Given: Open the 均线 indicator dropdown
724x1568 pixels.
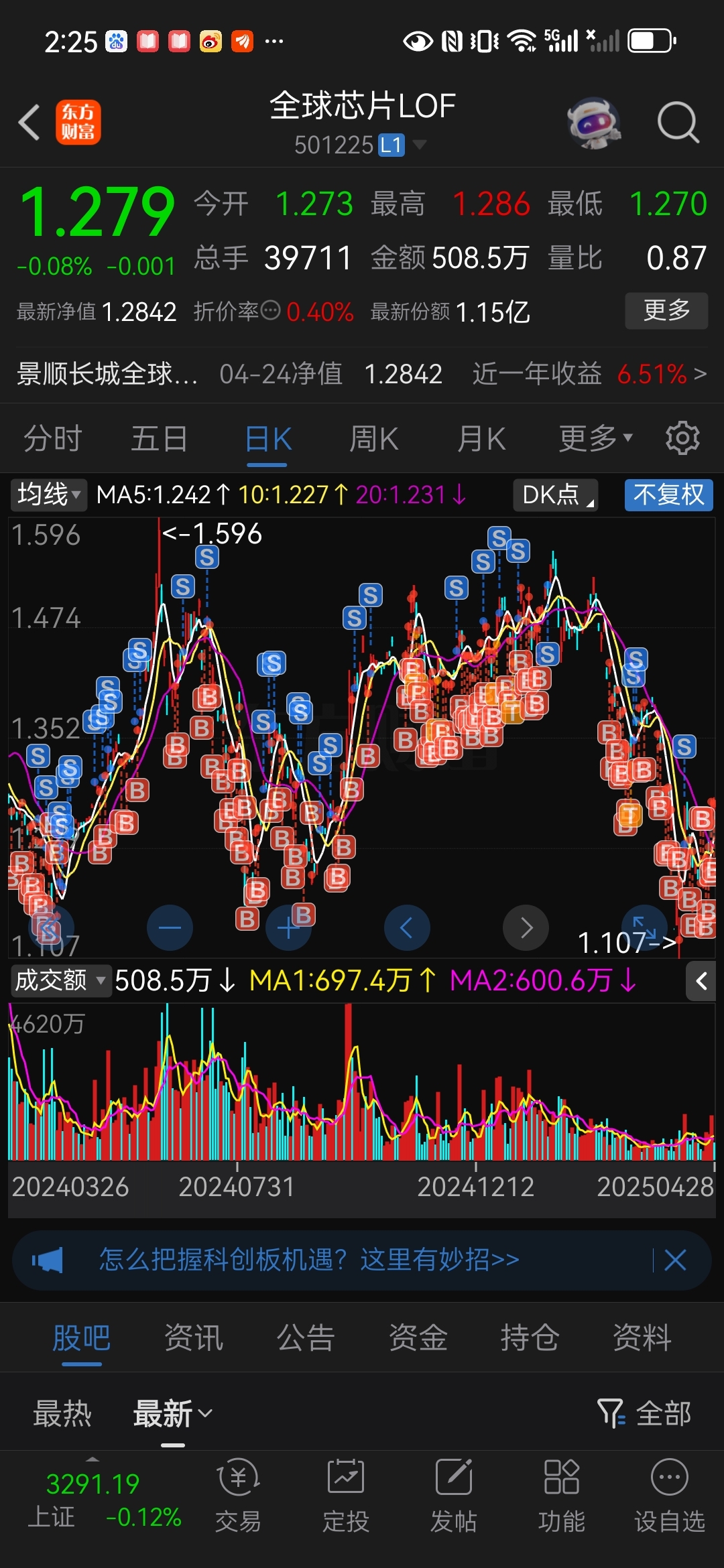Looking at the screenshot, I should (48, 495).
